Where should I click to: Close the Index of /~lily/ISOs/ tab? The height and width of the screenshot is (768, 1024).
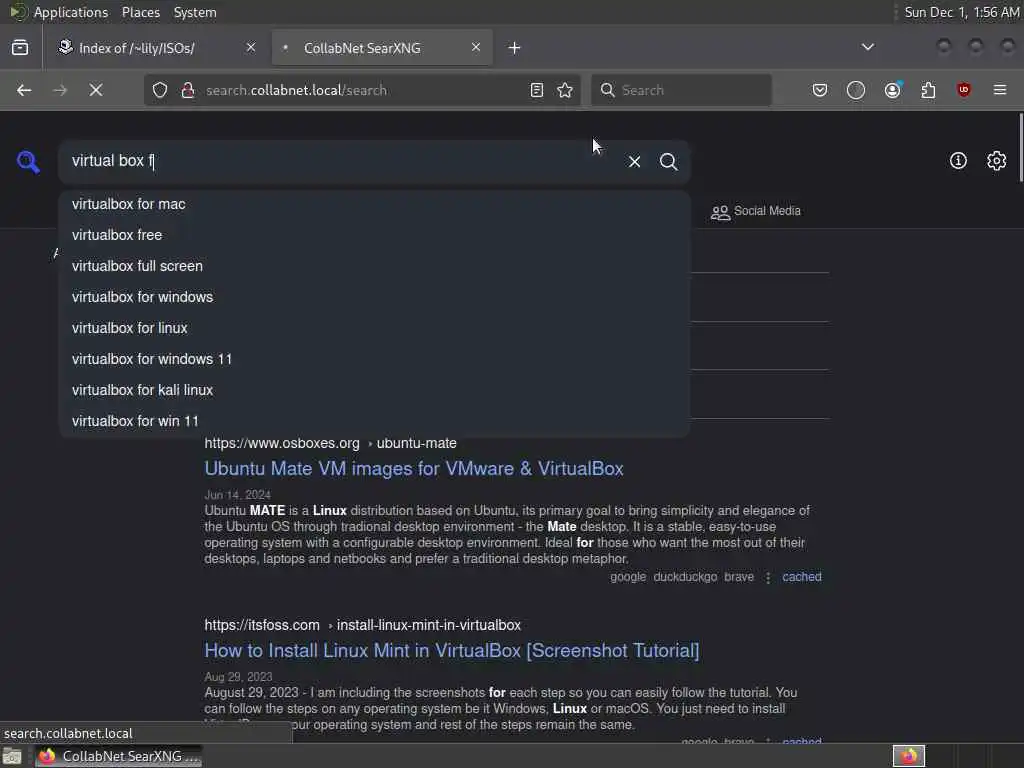[x=251, y=47]
